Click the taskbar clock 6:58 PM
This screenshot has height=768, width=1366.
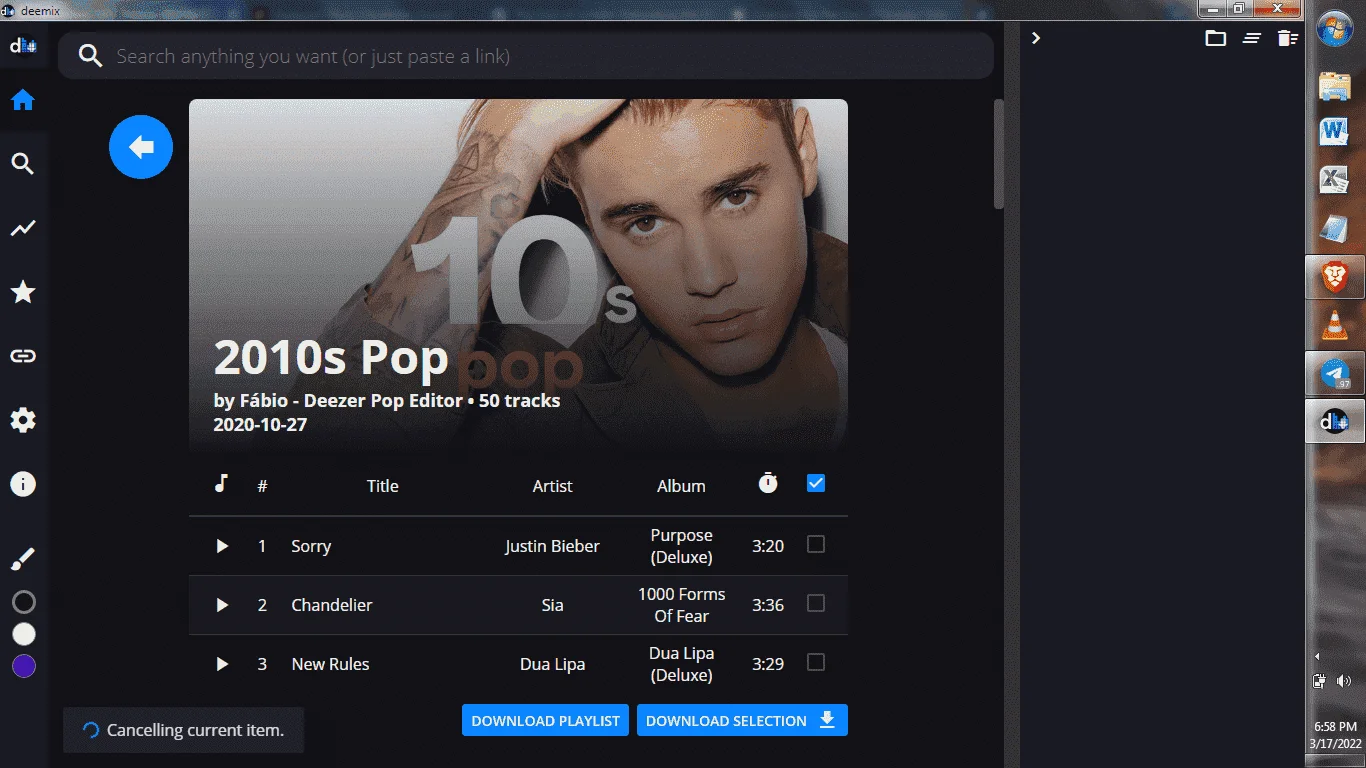click(x=1336, y=726)
